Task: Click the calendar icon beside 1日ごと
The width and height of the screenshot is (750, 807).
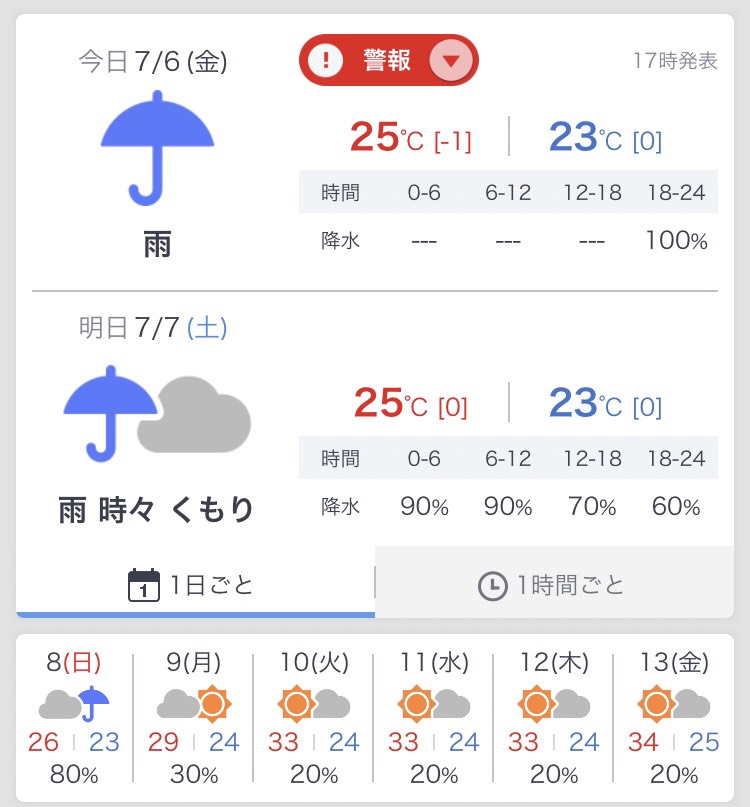Action: pyautogui.click(x=144, y=585)
